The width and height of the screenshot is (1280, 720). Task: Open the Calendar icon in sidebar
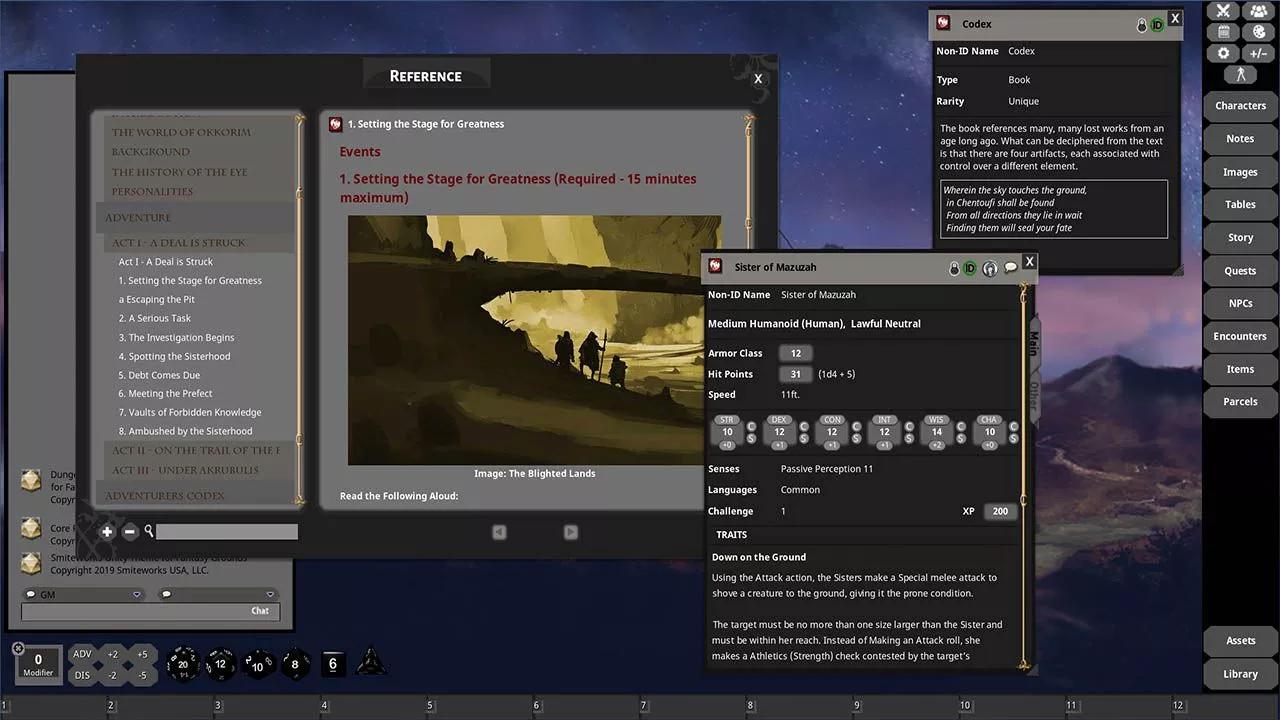[1223, 32]
